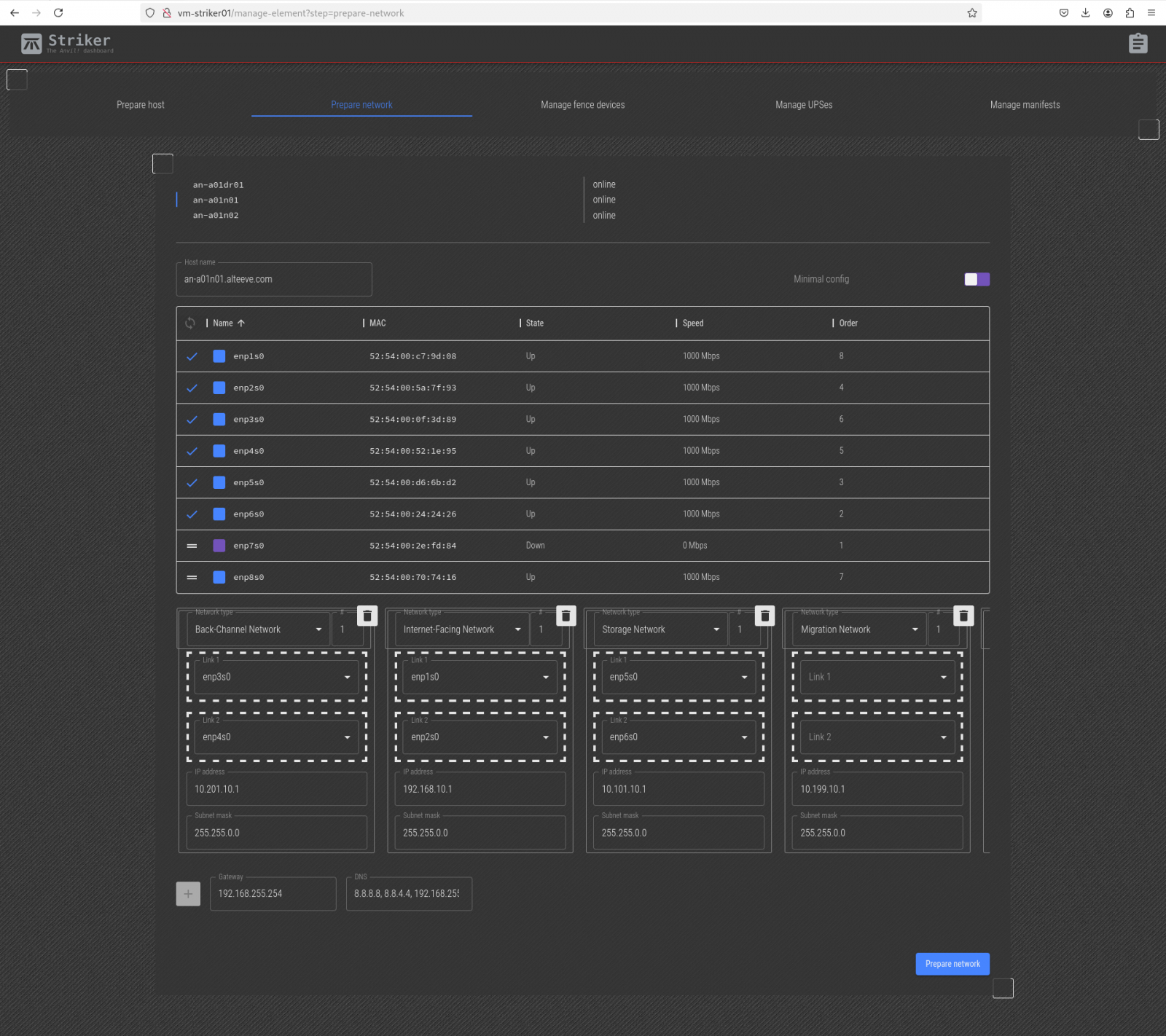Image resolution: width=1166 pixels, height=1036 pixels.
Task: Toggle the Minimal config switch
Action: 977,280
